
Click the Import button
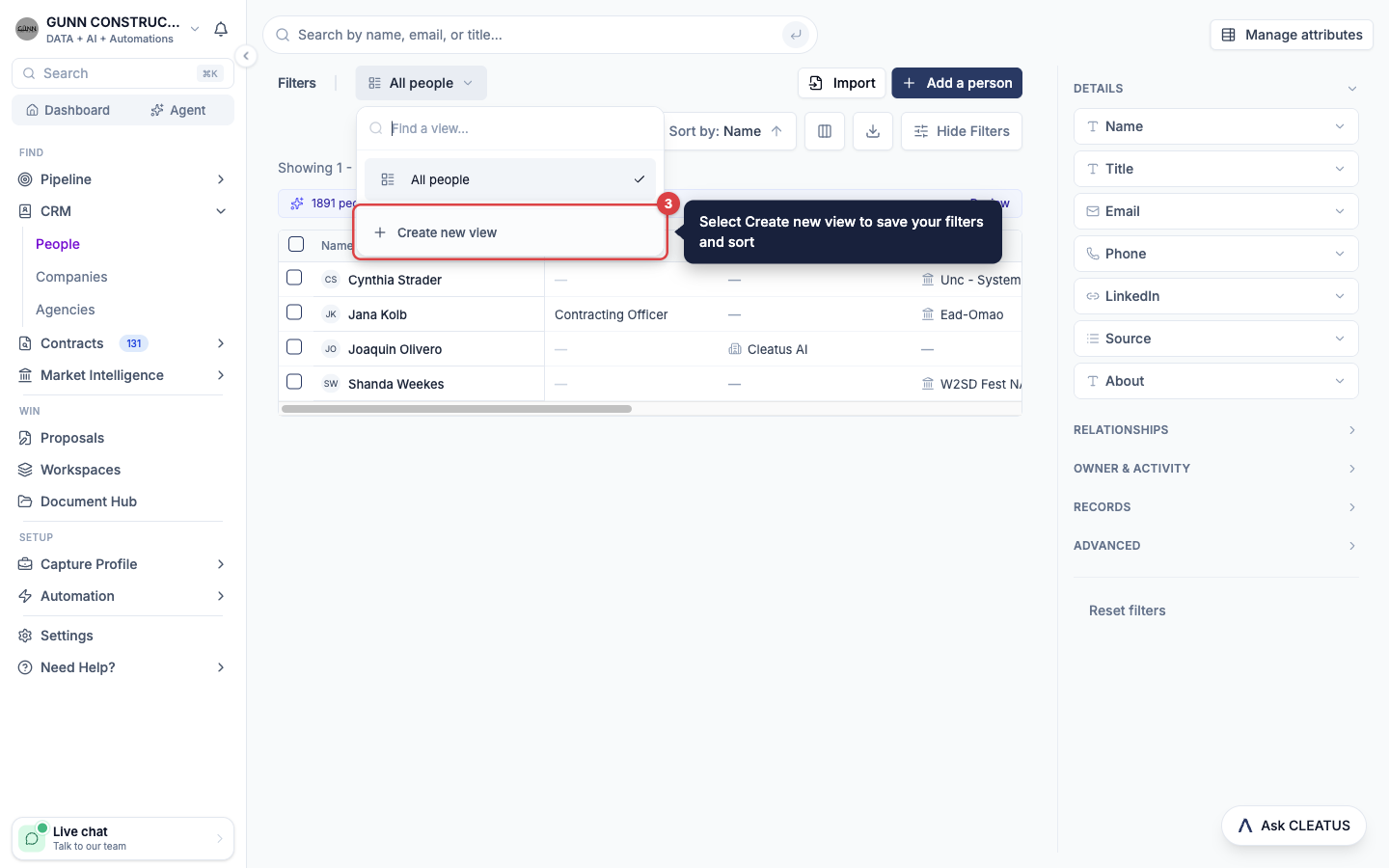coord(841,83)
